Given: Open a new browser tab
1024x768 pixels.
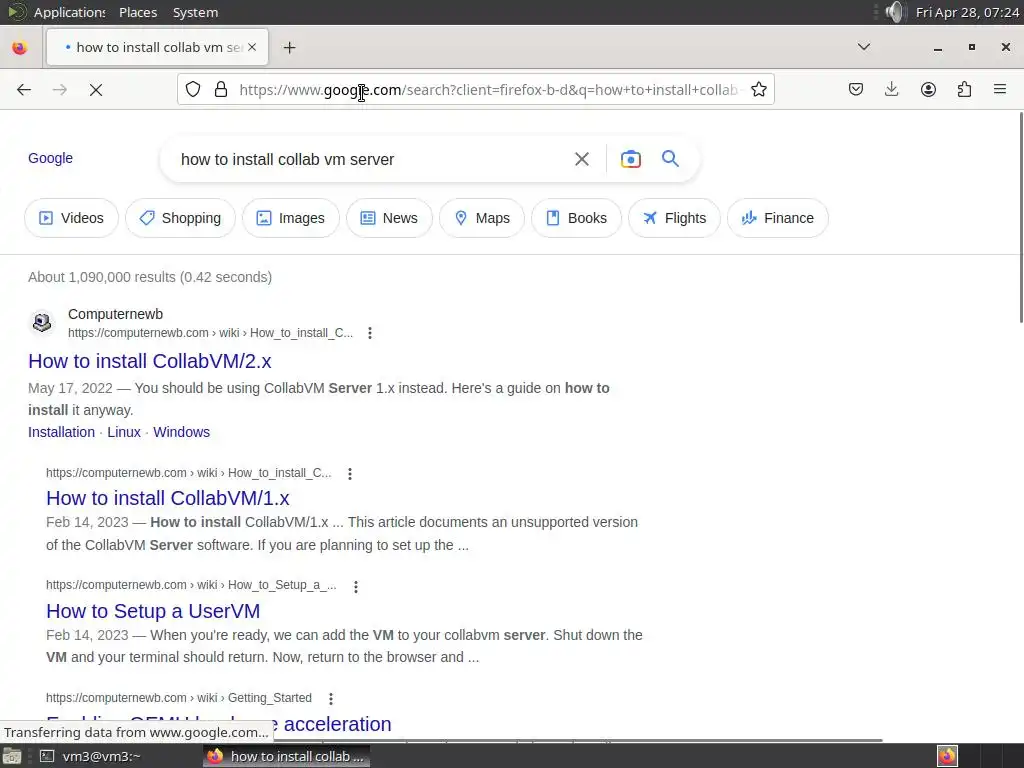Looking at the screenshot, I should pyautogui.click(x=289, y=47).
